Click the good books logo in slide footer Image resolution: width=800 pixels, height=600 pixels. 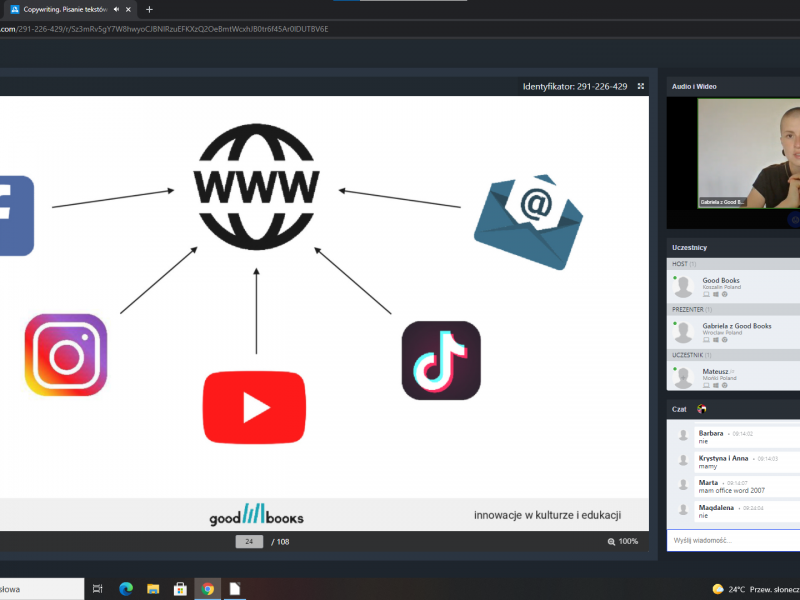click(256, 514)
